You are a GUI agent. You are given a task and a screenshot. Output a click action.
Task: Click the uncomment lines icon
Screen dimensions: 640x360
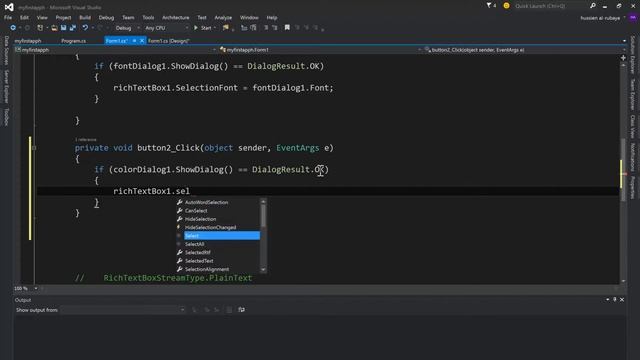[x=275, y=28]
